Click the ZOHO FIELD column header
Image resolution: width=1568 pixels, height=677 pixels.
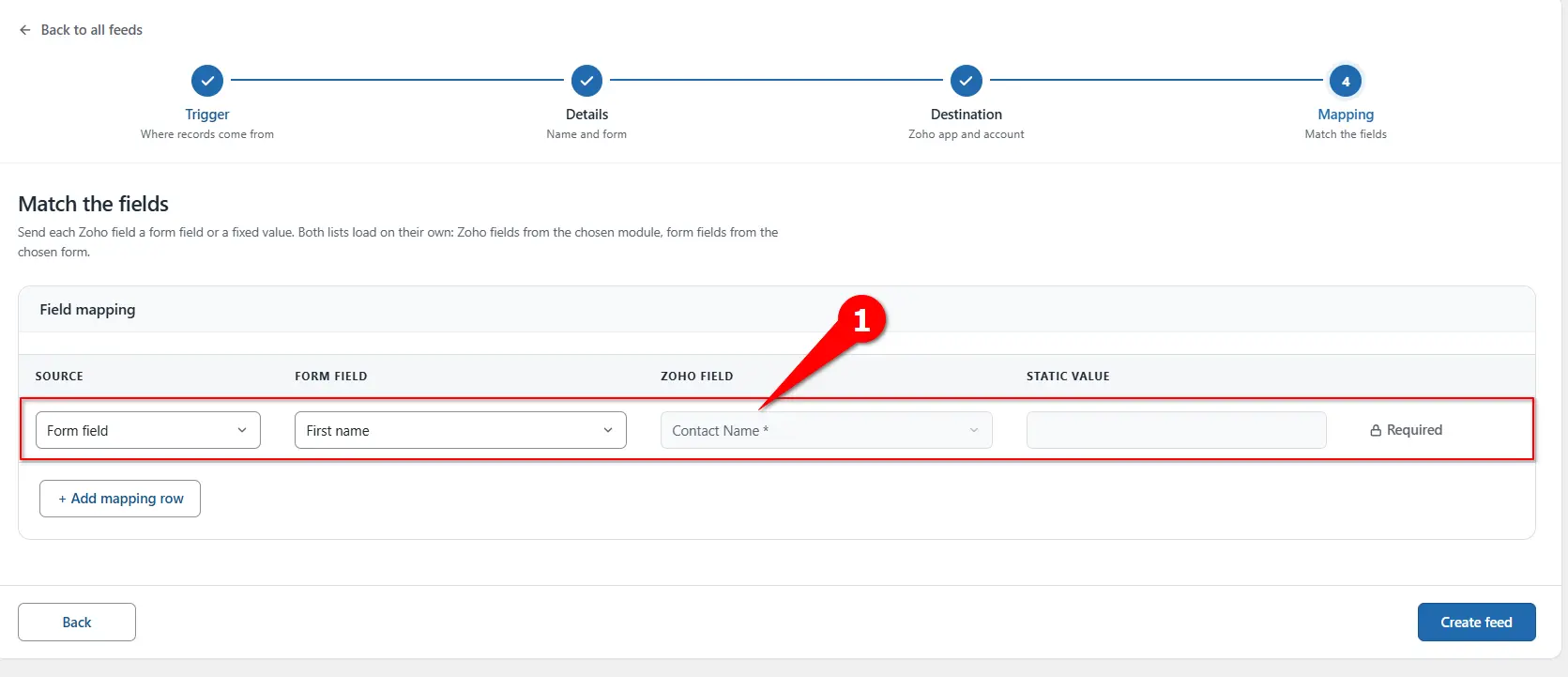pyautogui.click(x=697, y=376)
